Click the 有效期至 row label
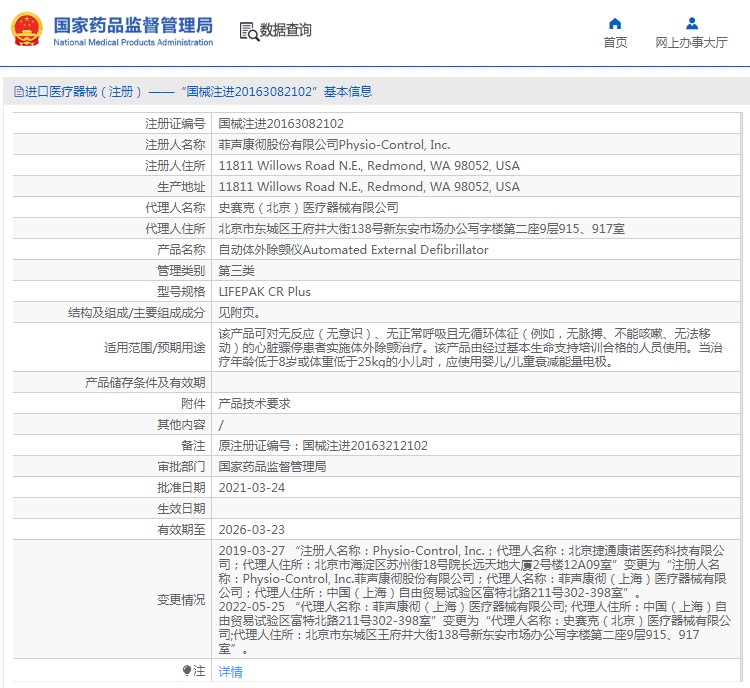The image size is (750, 688). point(181,530)
